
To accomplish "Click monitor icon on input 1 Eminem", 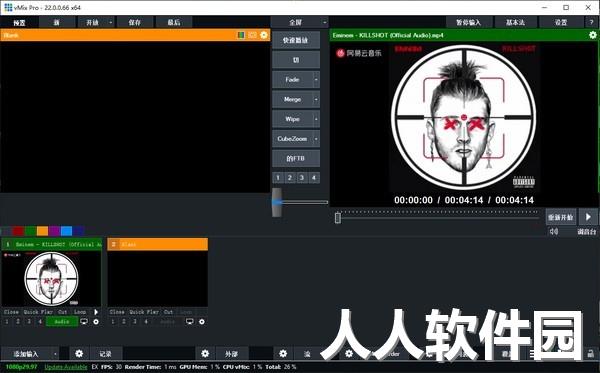I will click(x=84, y=321).
